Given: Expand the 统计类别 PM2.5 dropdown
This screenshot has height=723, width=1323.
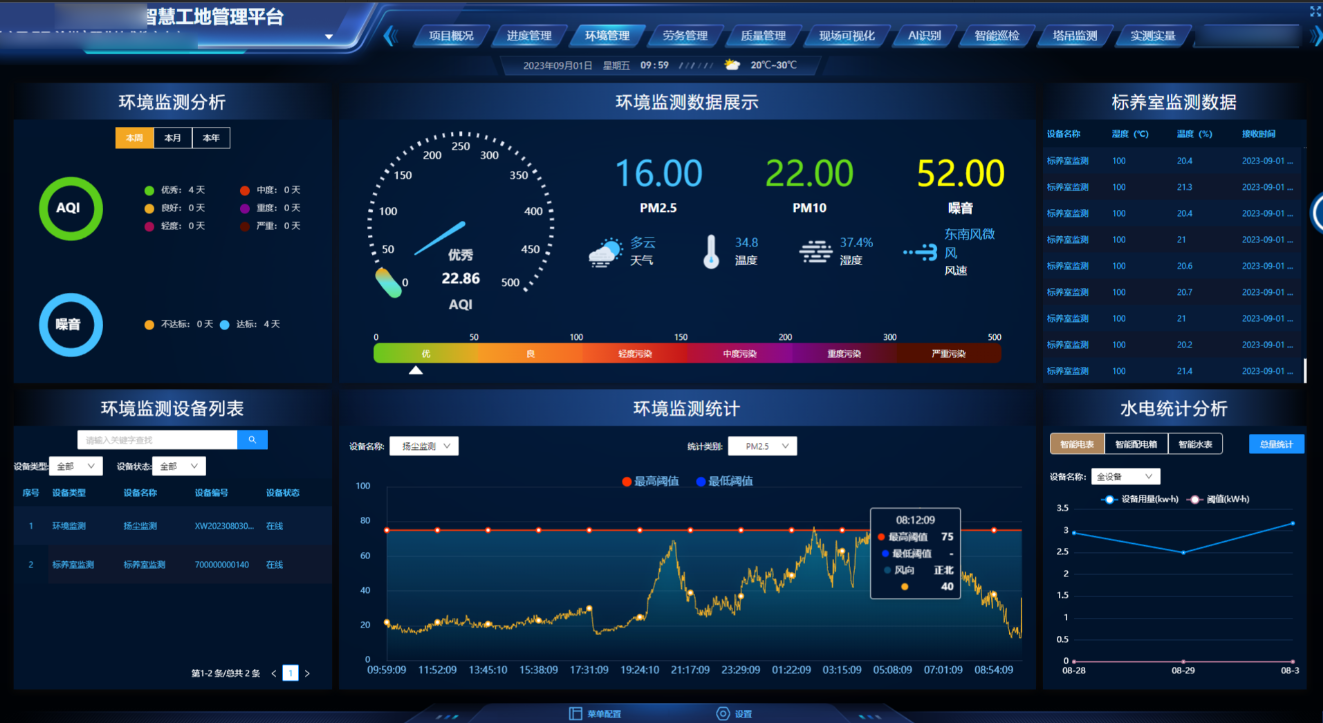Looking at the screenshot, I should (x=762, y=446).
